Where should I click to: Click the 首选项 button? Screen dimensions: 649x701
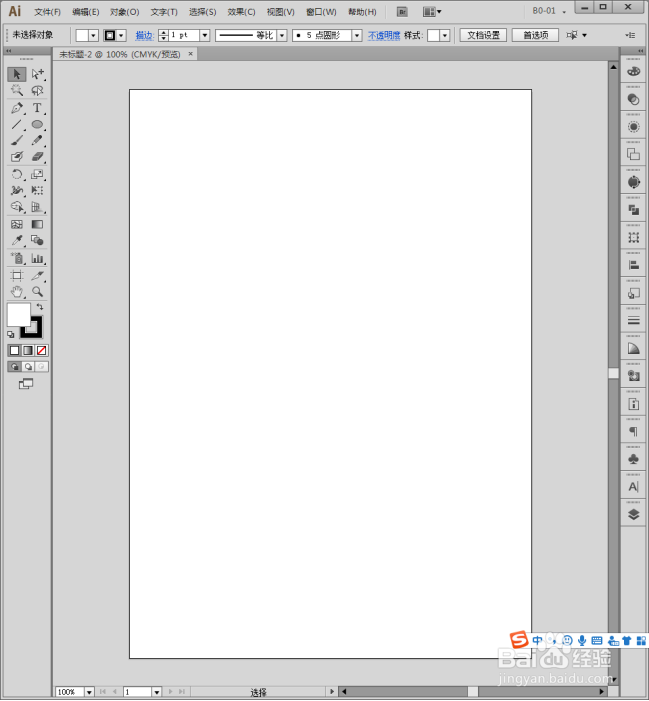pyautogui.click(x=535, y=35)
